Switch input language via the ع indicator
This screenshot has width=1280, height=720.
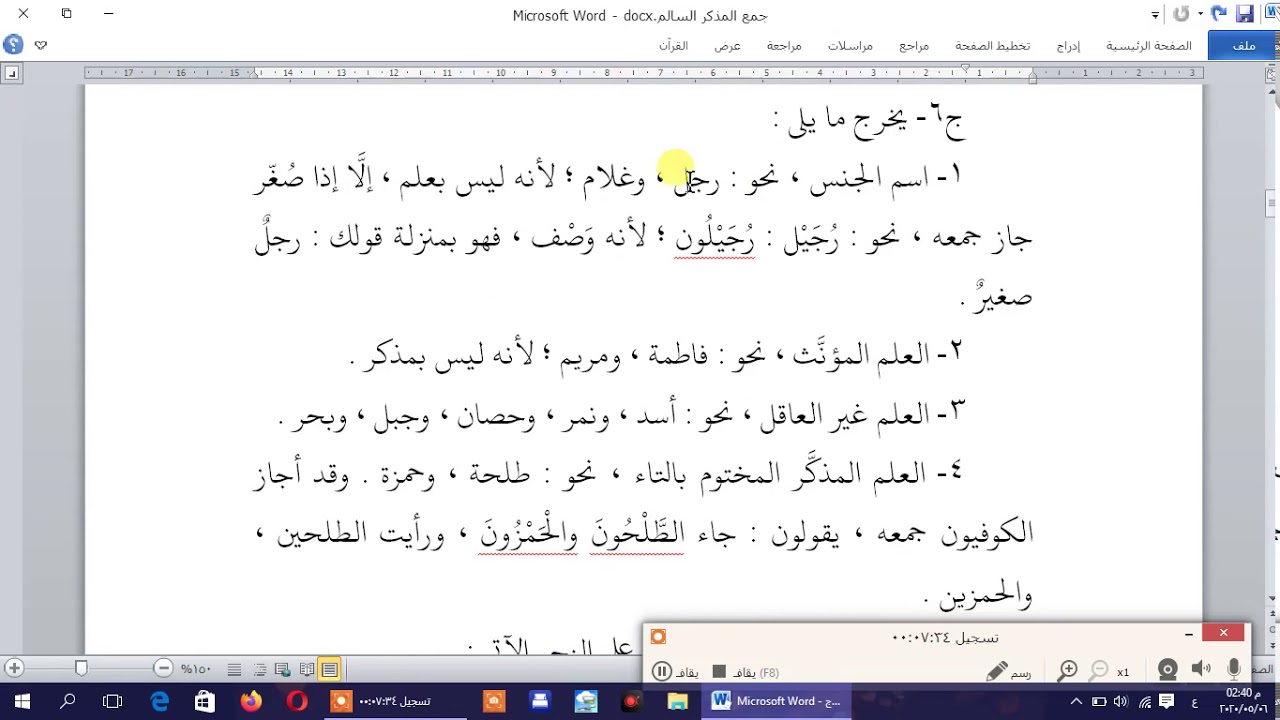click(x=1194, y=702)
